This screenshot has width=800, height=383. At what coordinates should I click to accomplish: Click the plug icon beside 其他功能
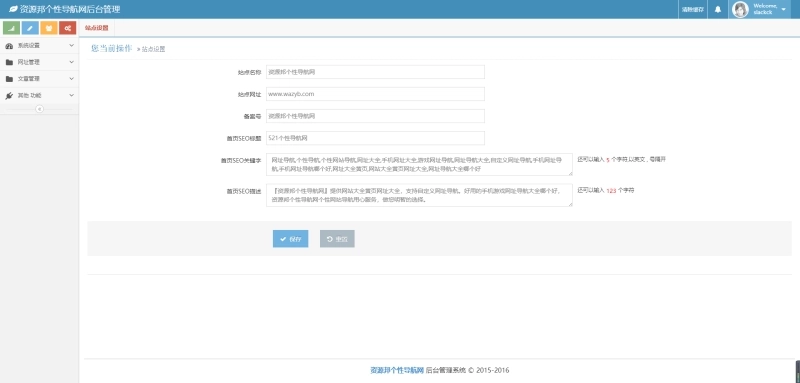9,96
